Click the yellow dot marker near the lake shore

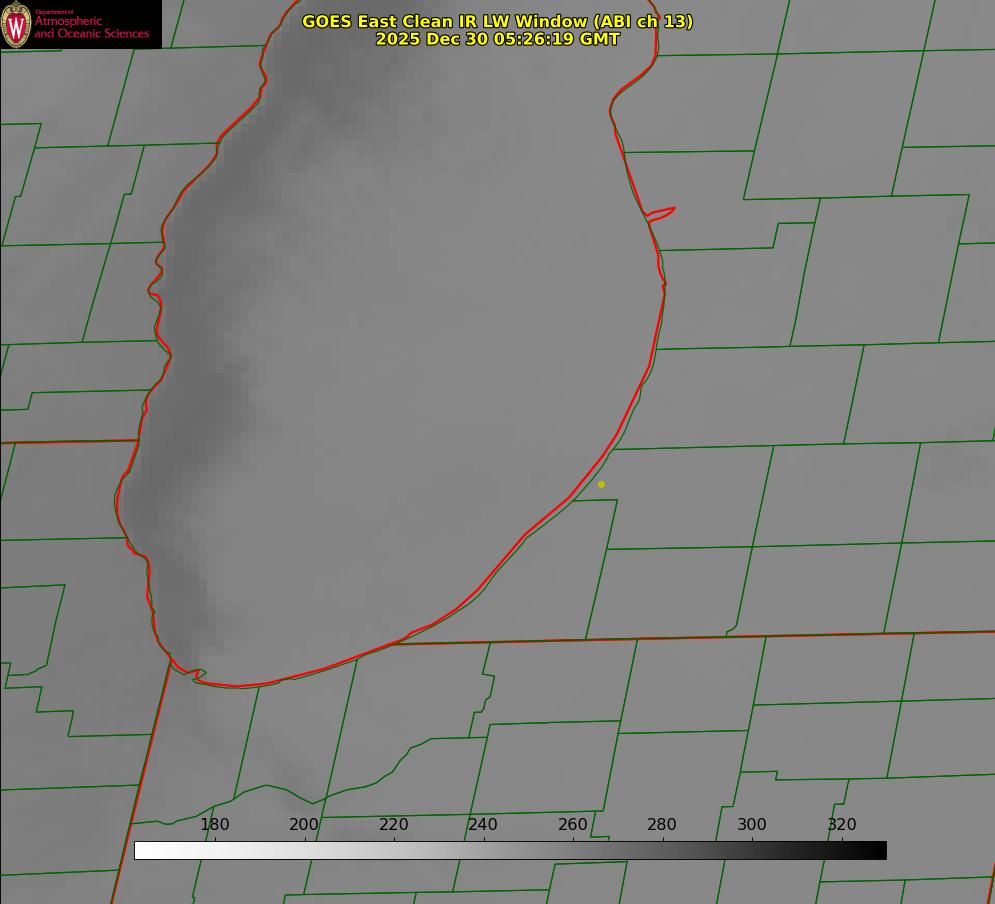coord(602,484)
